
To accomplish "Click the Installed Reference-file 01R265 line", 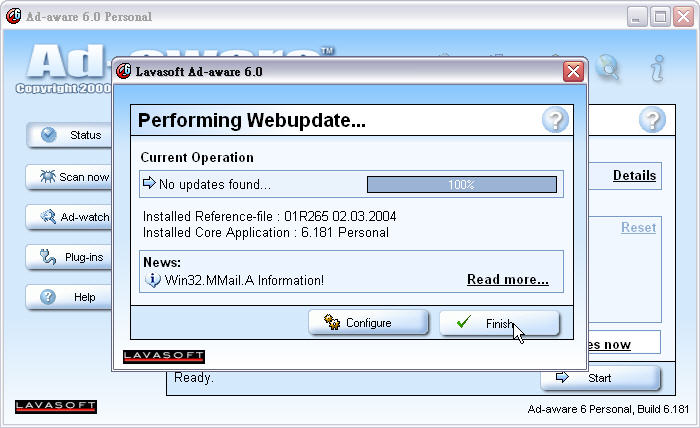I will click(269, 216).
